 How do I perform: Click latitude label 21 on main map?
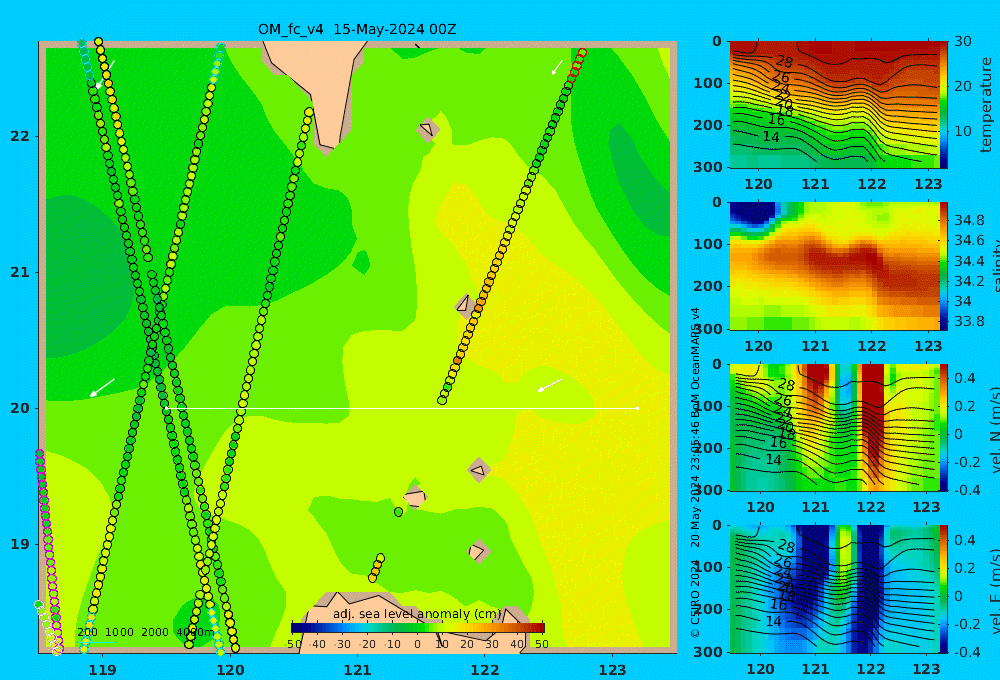(20, 272)
